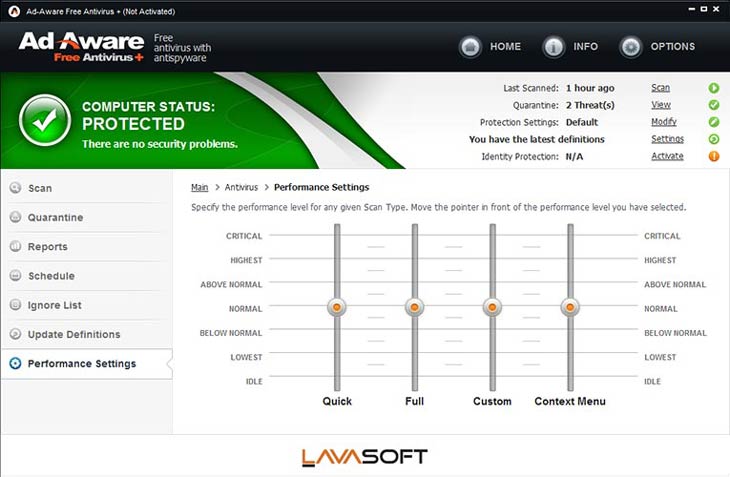The height and width of the screenshot is (477, 730).
Task: Click the left ABOVE NORMAL level label
Action: point(231,284)
